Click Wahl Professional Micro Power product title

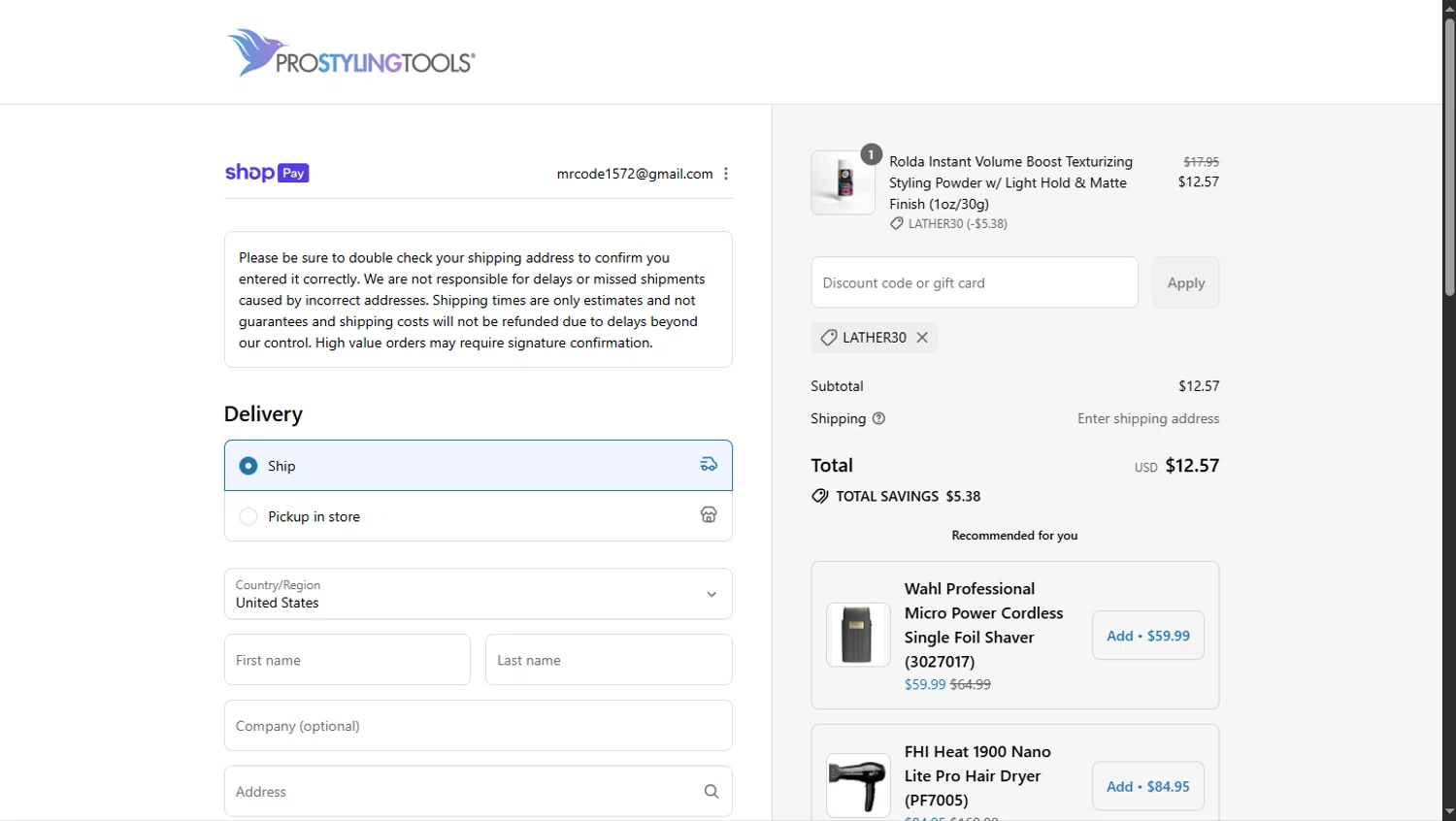pyautogui.click(x=984, y=625)
